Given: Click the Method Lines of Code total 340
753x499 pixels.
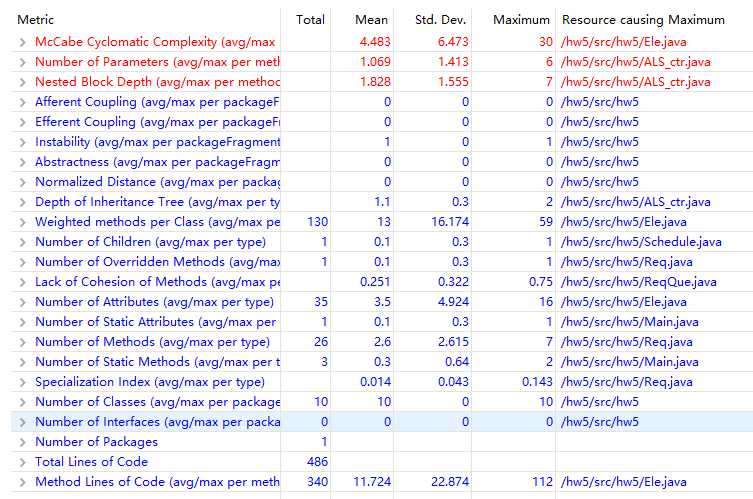Looking at the screenshot, I should click(x=317, y=482).
